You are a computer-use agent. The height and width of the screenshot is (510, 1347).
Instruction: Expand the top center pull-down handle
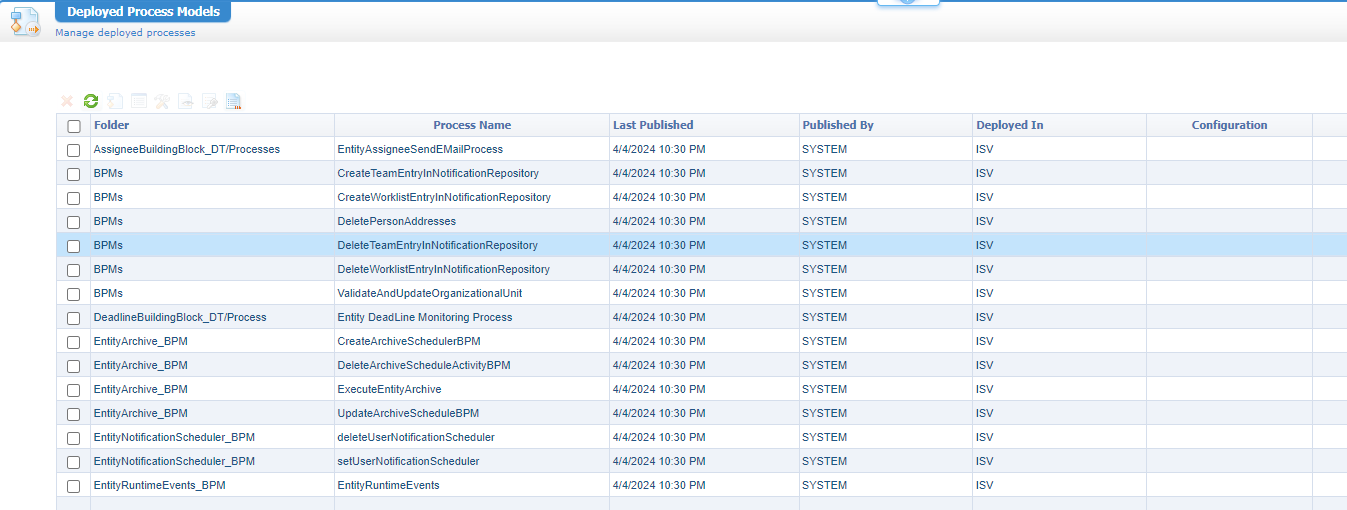[x=908, y=3]
